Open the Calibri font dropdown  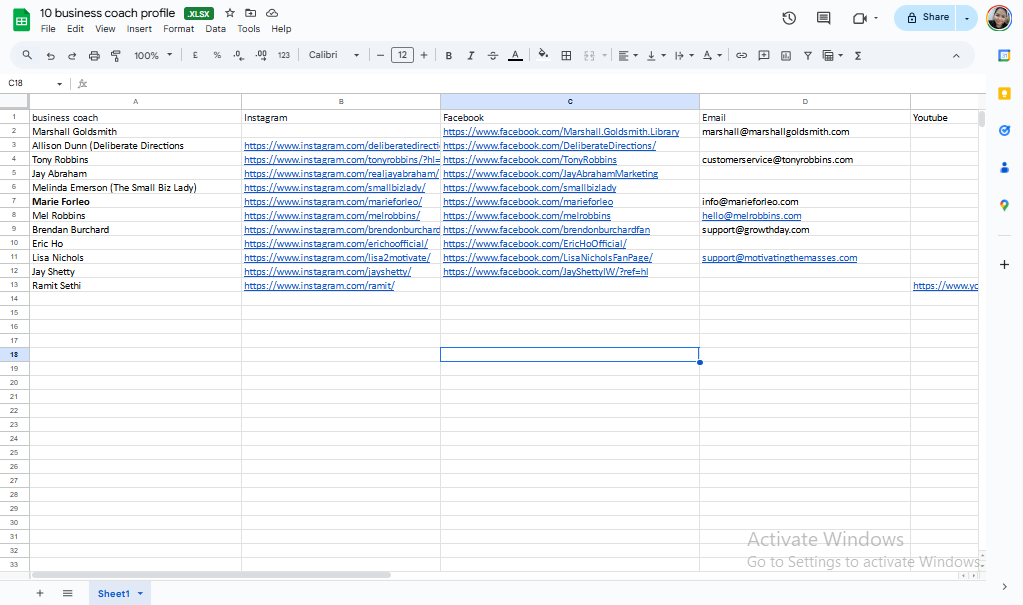[x=334, y=55]
